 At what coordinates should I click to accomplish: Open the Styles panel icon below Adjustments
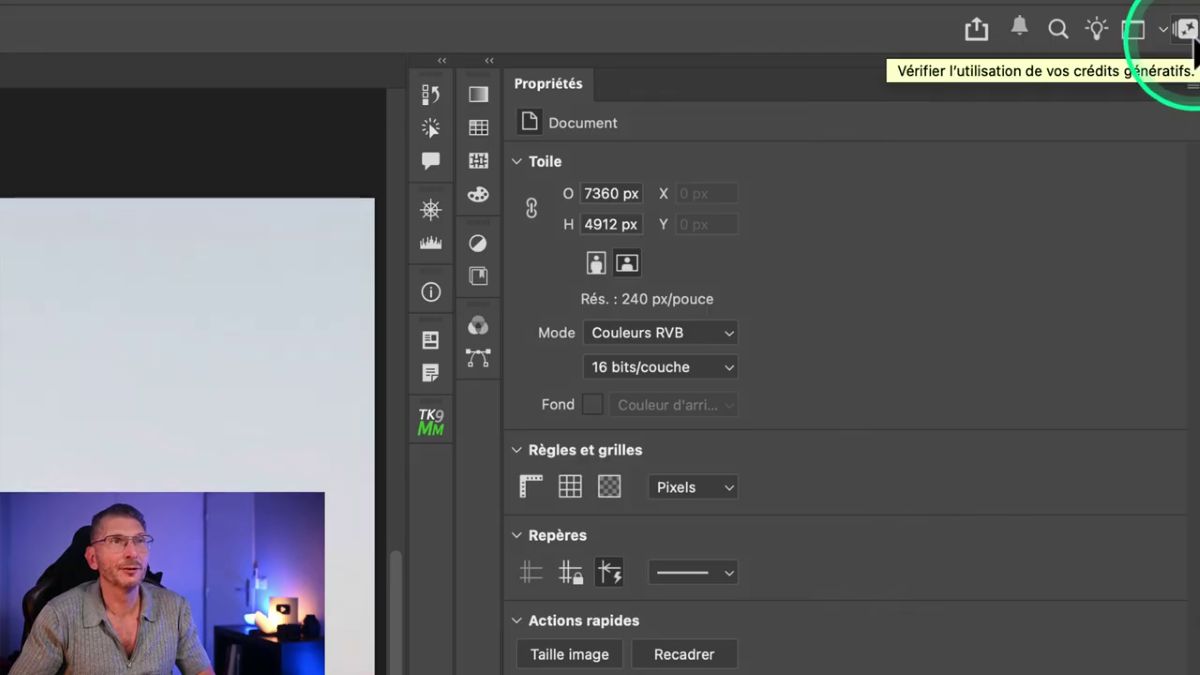(x=479, y=276)
